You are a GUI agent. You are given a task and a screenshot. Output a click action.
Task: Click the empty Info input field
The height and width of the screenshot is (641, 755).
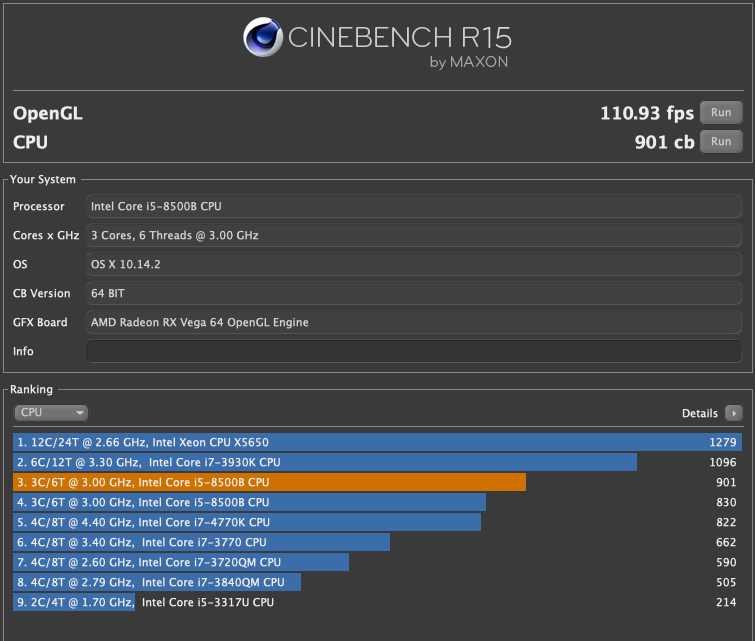tap(414, 351)
